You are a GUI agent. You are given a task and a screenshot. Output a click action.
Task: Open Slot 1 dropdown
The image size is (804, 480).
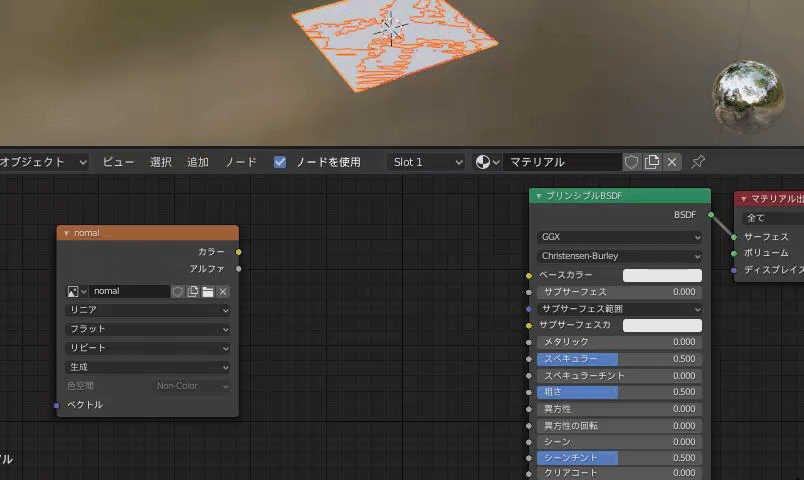(426, 163)
